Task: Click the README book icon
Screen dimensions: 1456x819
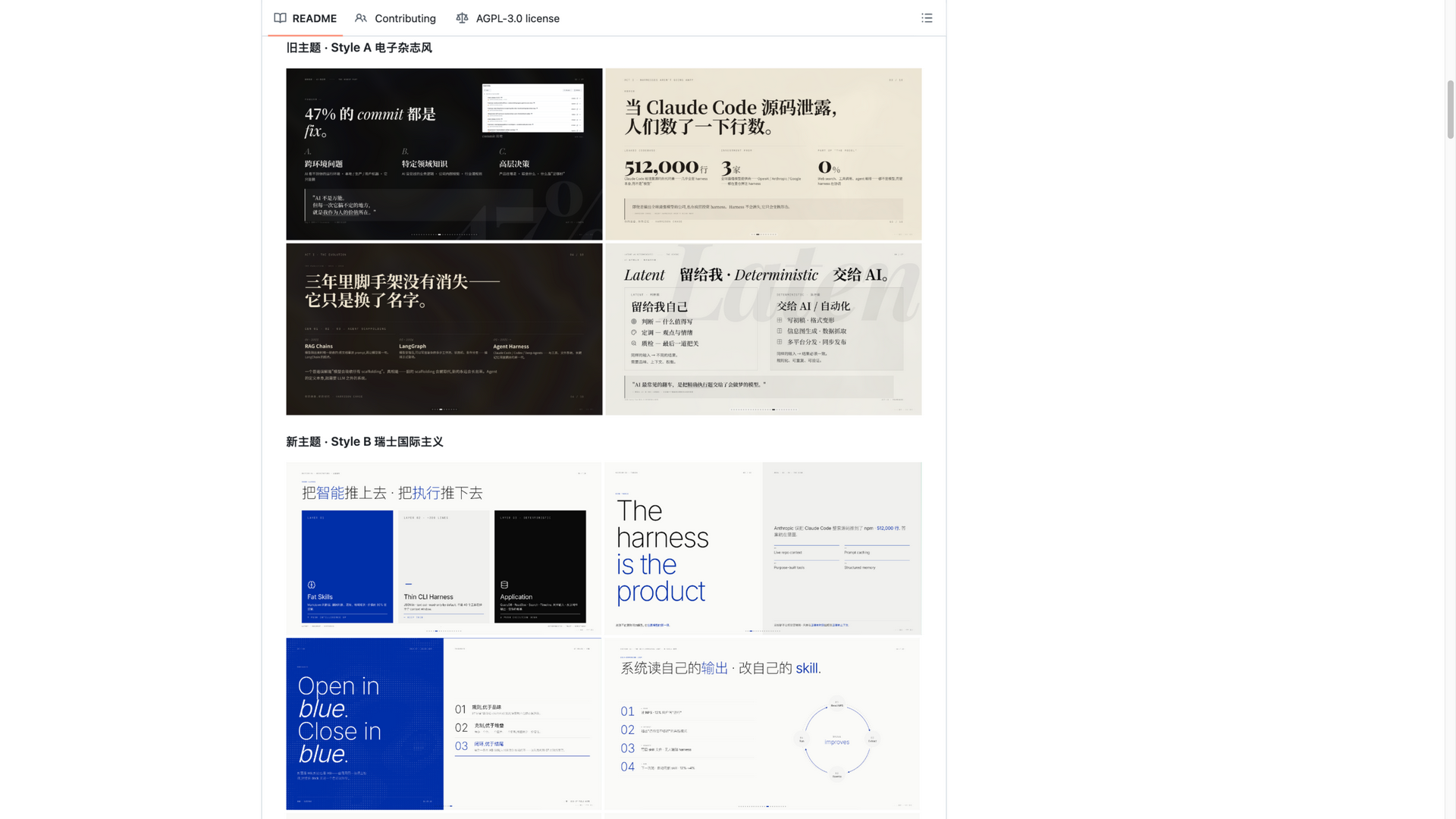Action: [x=280, y=18]
